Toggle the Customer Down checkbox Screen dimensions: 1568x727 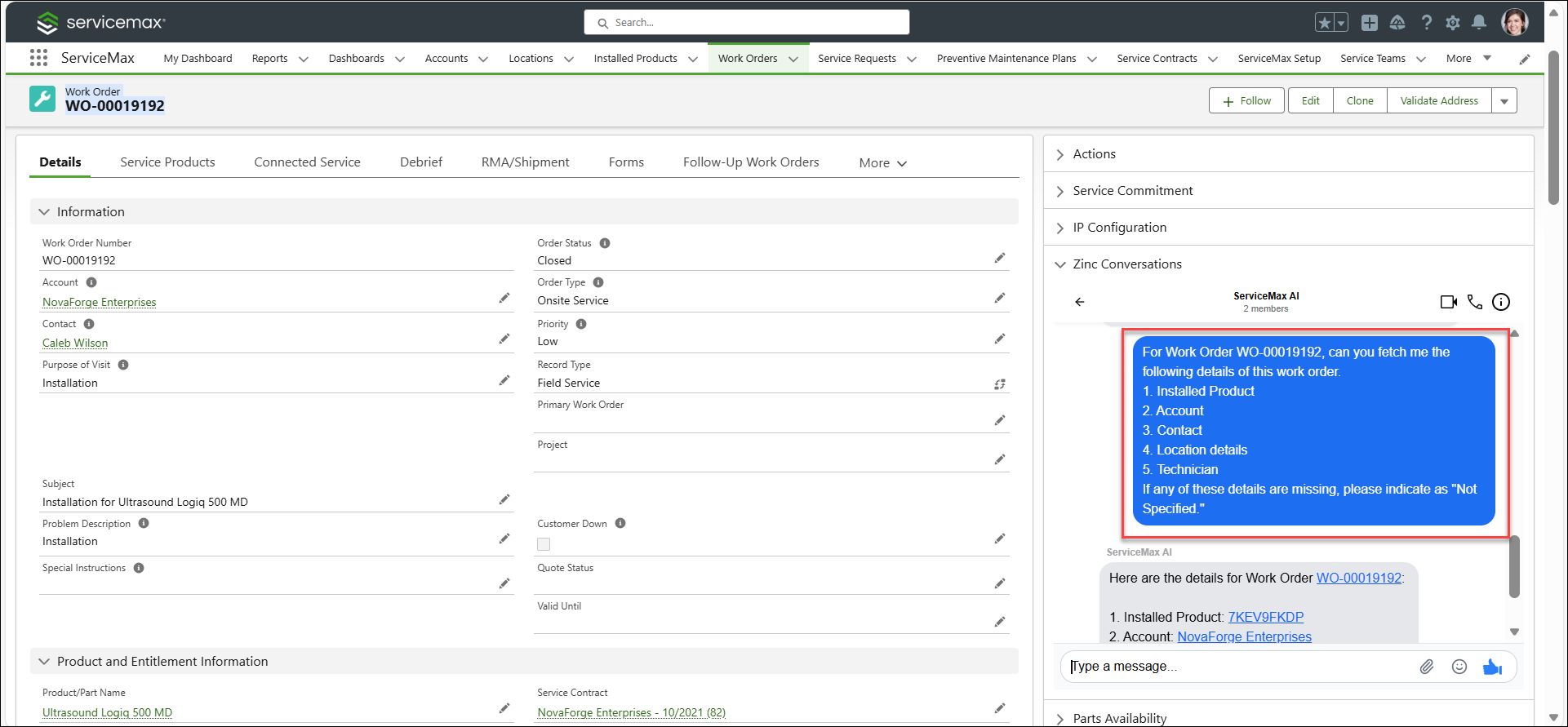point(544,544)
